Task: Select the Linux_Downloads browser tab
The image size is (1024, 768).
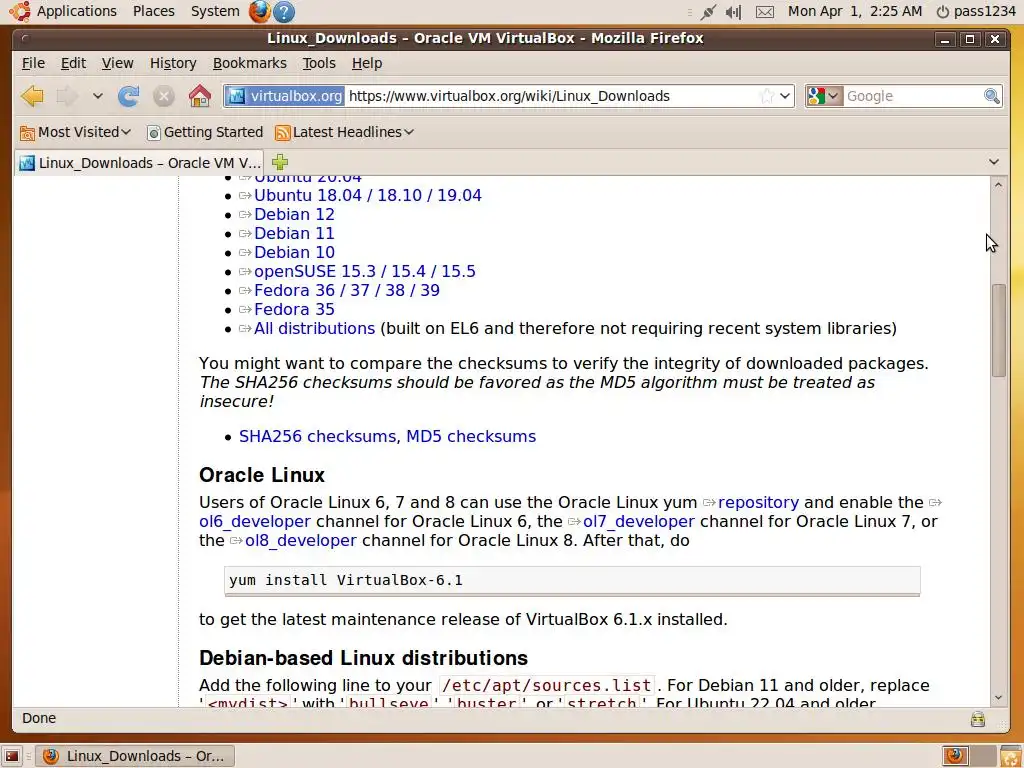Action: click(x=139, y=163)
